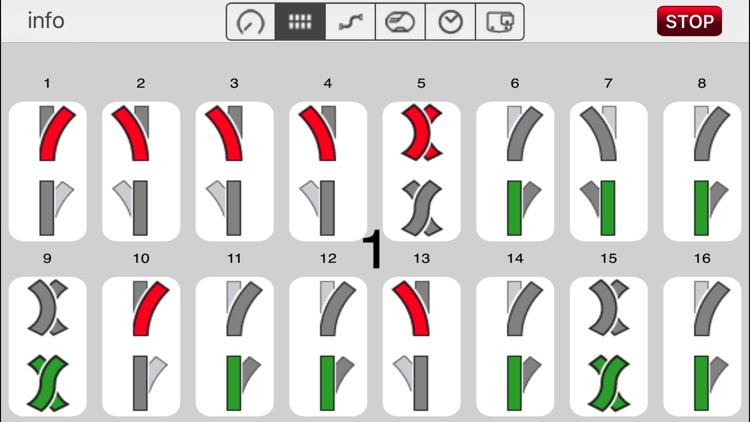
Task: Set turnout 4 to red curved position
Action: tap(318, 133)
